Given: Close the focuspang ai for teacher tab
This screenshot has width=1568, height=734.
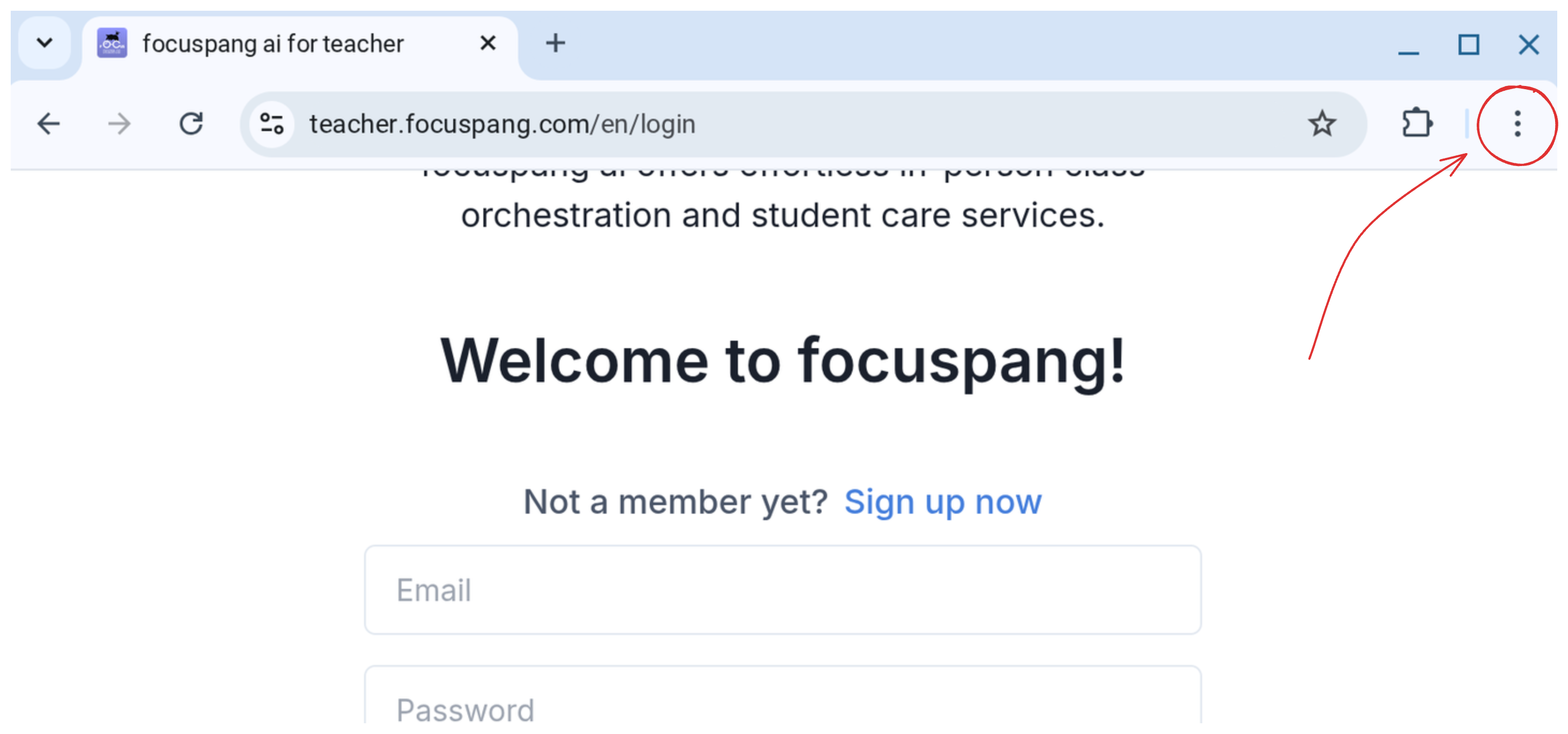Looking at the screenshot, I should click(488, 43).
